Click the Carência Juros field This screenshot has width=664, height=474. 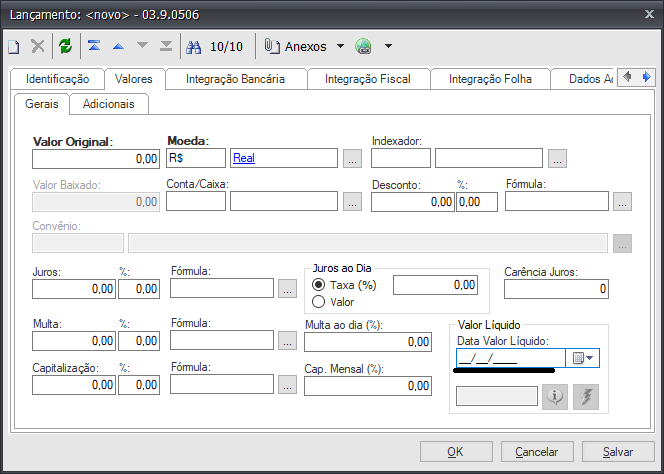(556, 289)
